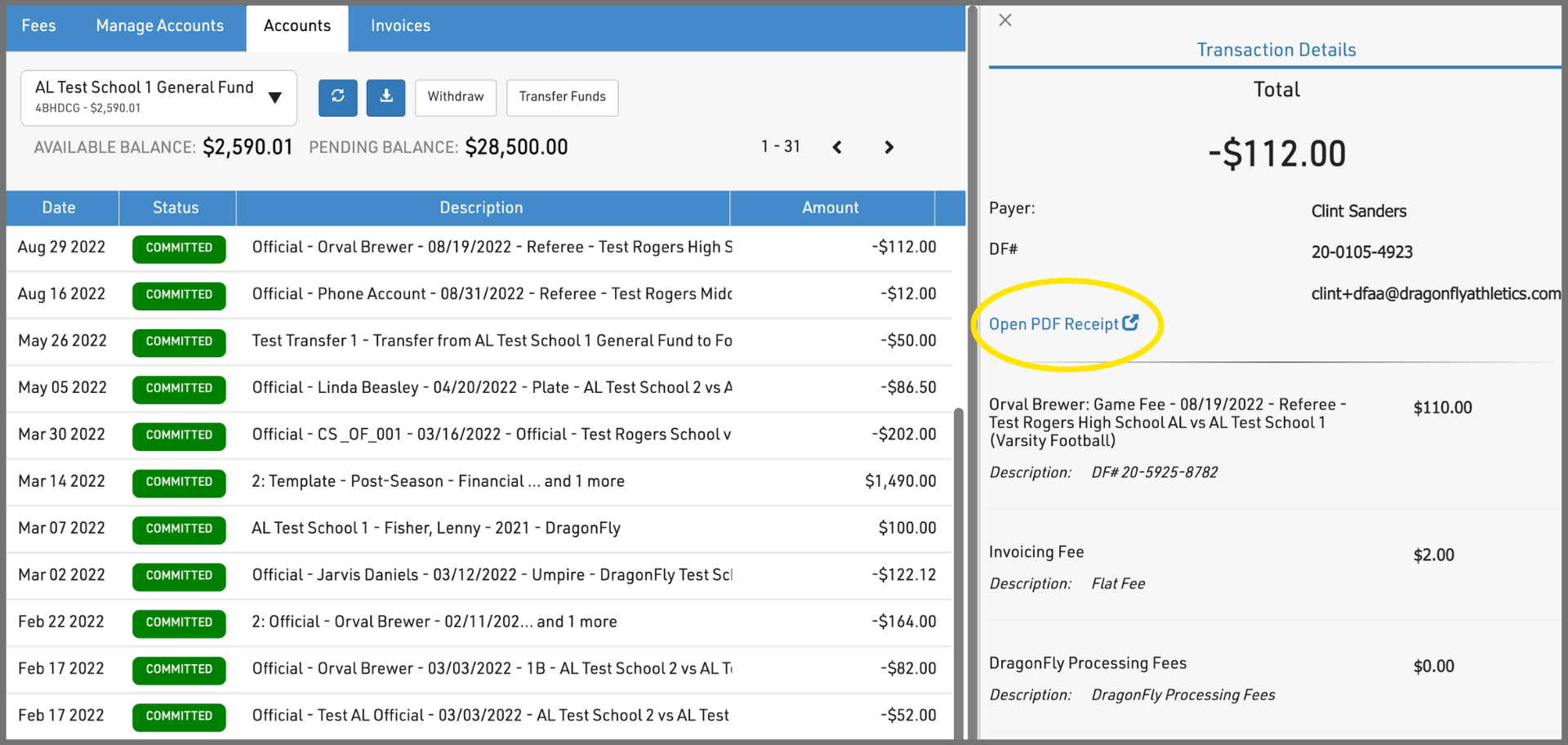Screen dimensions: 1568x745
Task: Go to previous page of transactions
Action: tap(837, 147)
